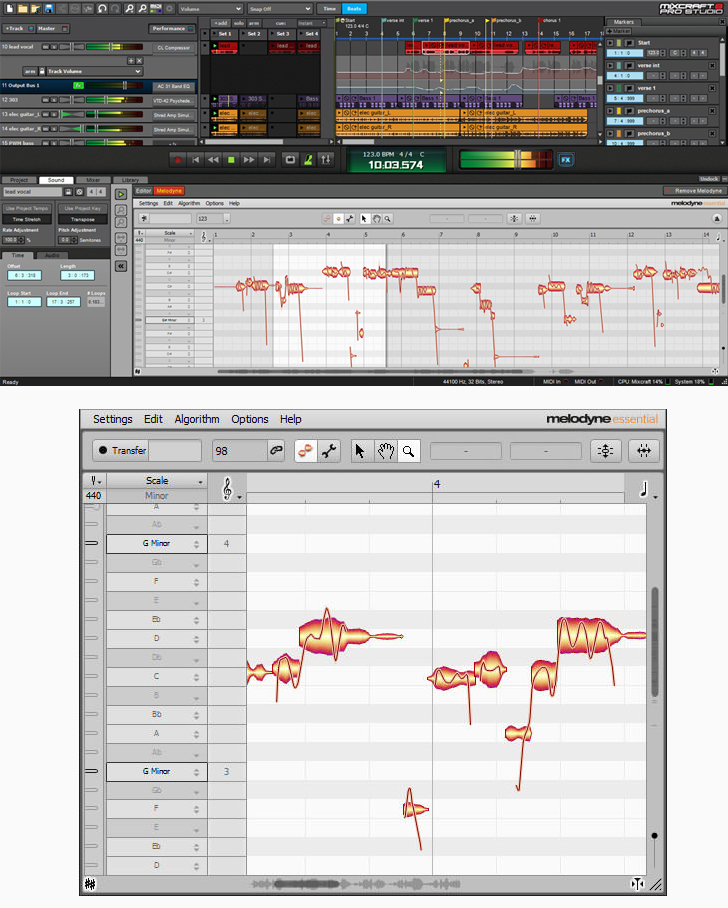Click the pitch correct macro icon, lower Melodyne
Viewport: 728px width, 908px height.
tap(605, 451)
